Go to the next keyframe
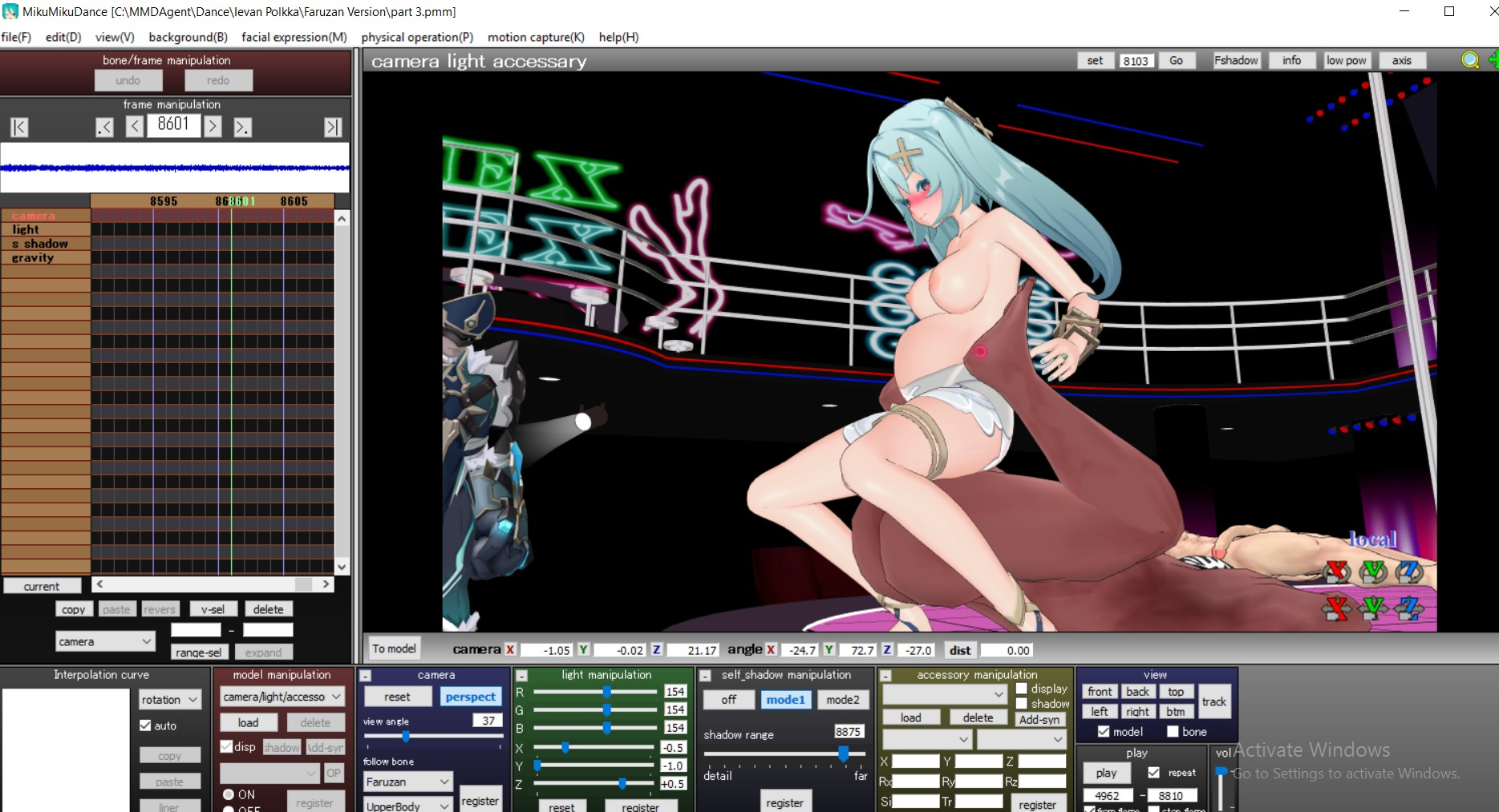Screen dimensions: 1499x812 [x=242, y=127]
